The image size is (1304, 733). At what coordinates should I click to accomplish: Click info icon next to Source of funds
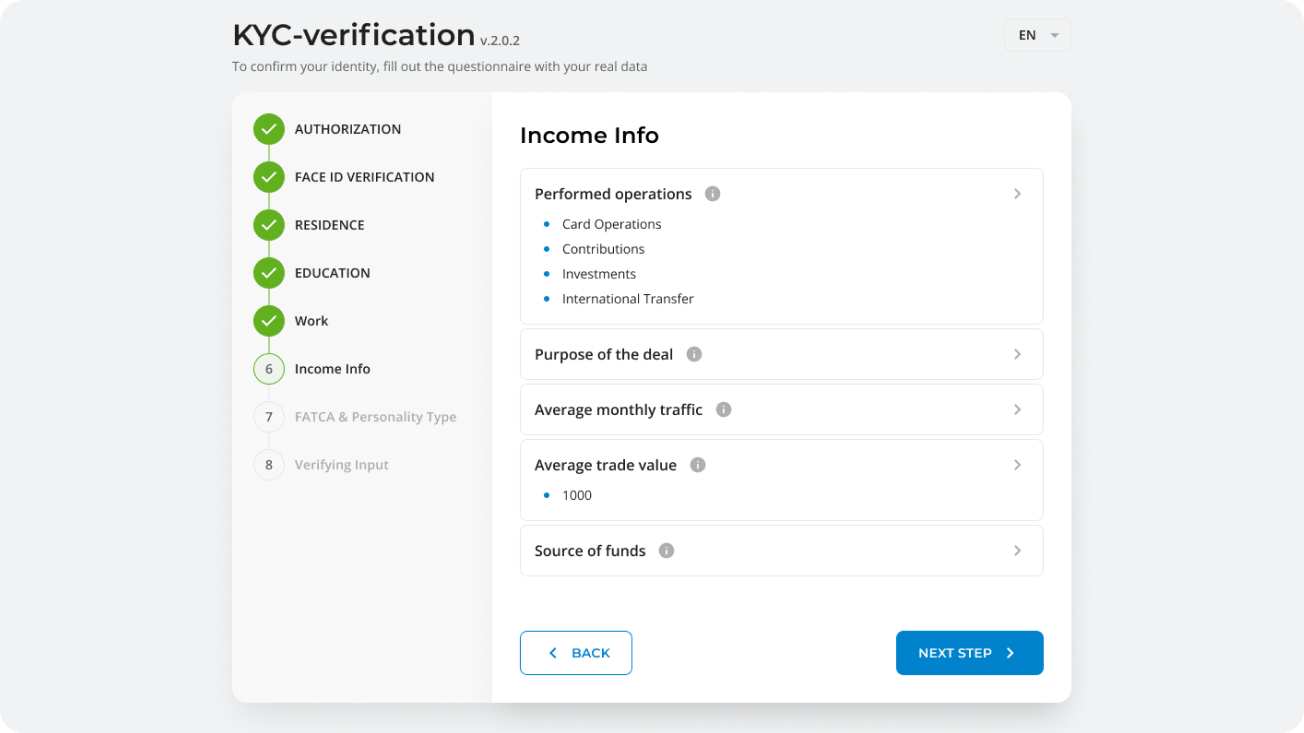click(667, 551)
